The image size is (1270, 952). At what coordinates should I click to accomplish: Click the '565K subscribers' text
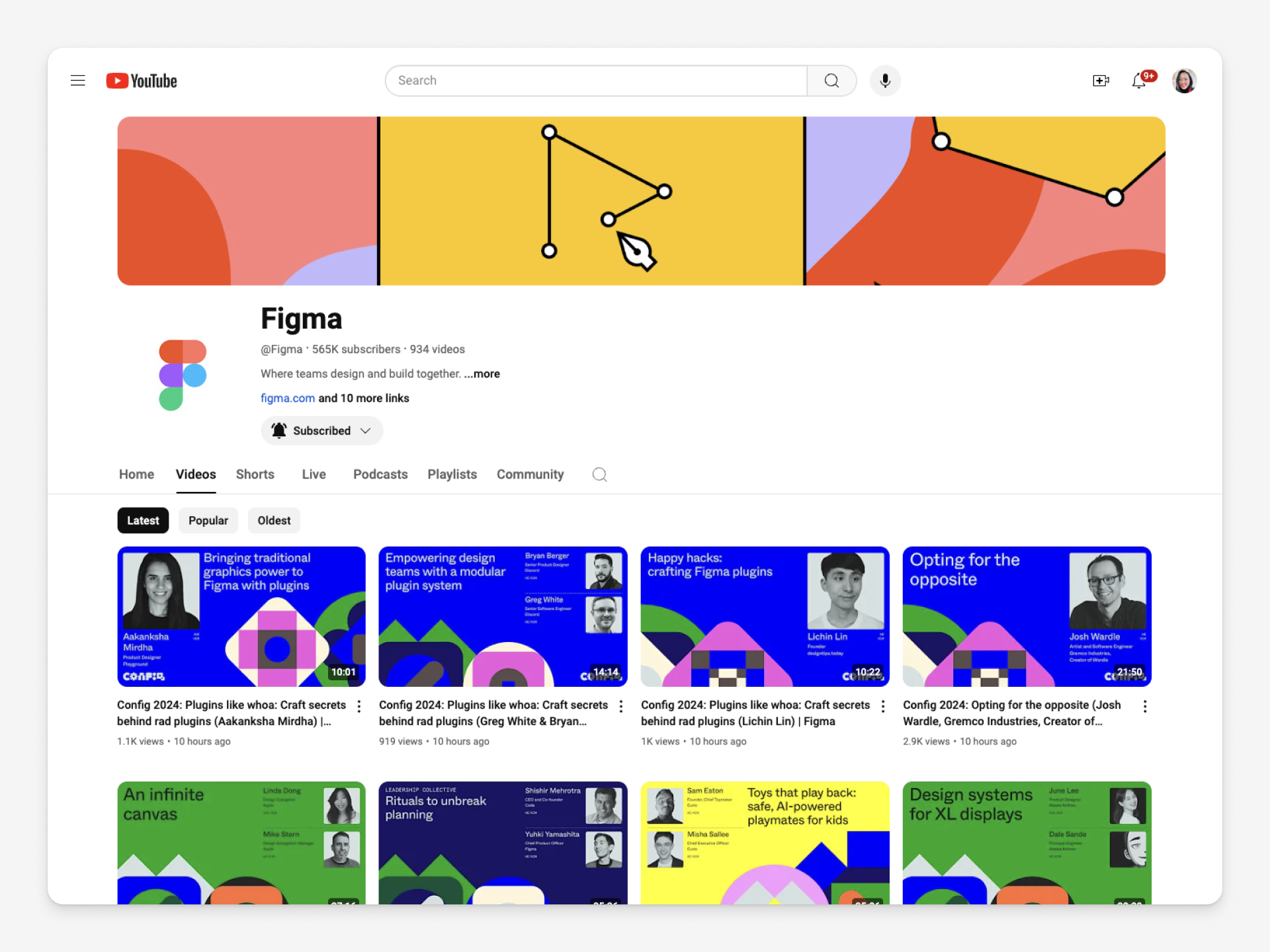click(x=356, y=349)
